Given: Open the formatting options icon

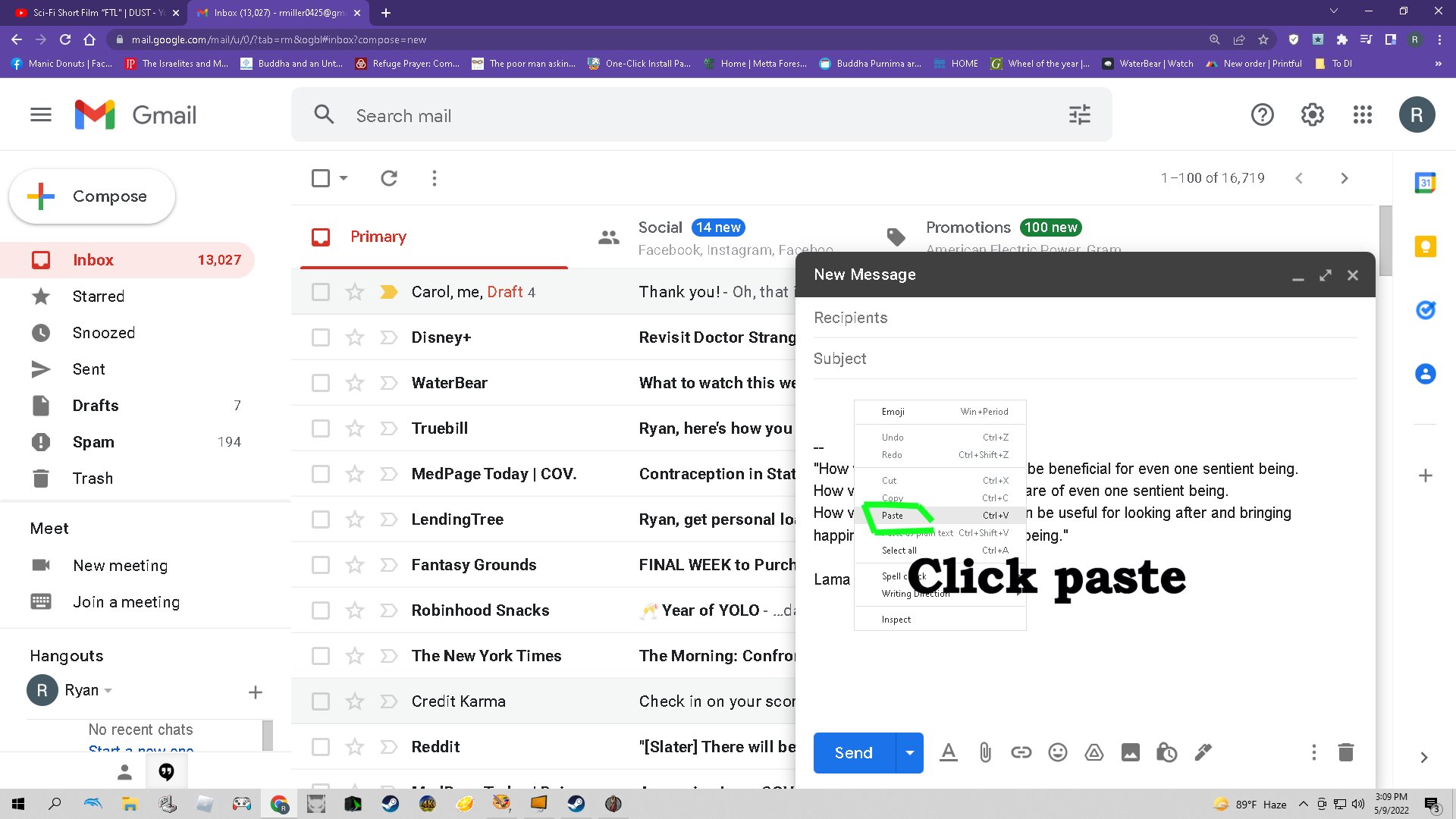Looking at the screenshot, I should tap(948, 753).
